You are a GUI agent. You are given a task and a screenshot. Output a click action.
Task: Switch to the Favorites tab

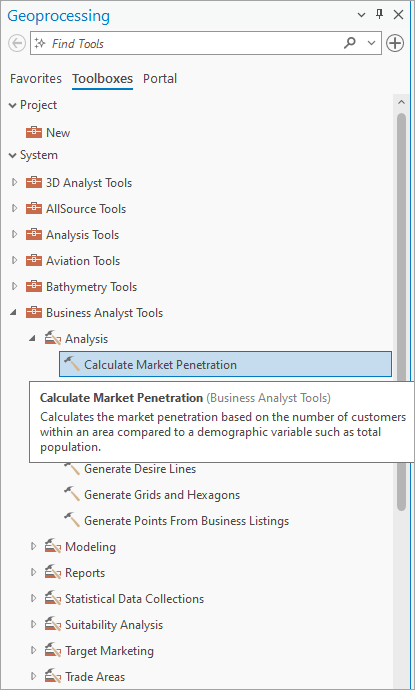[36, 79]
